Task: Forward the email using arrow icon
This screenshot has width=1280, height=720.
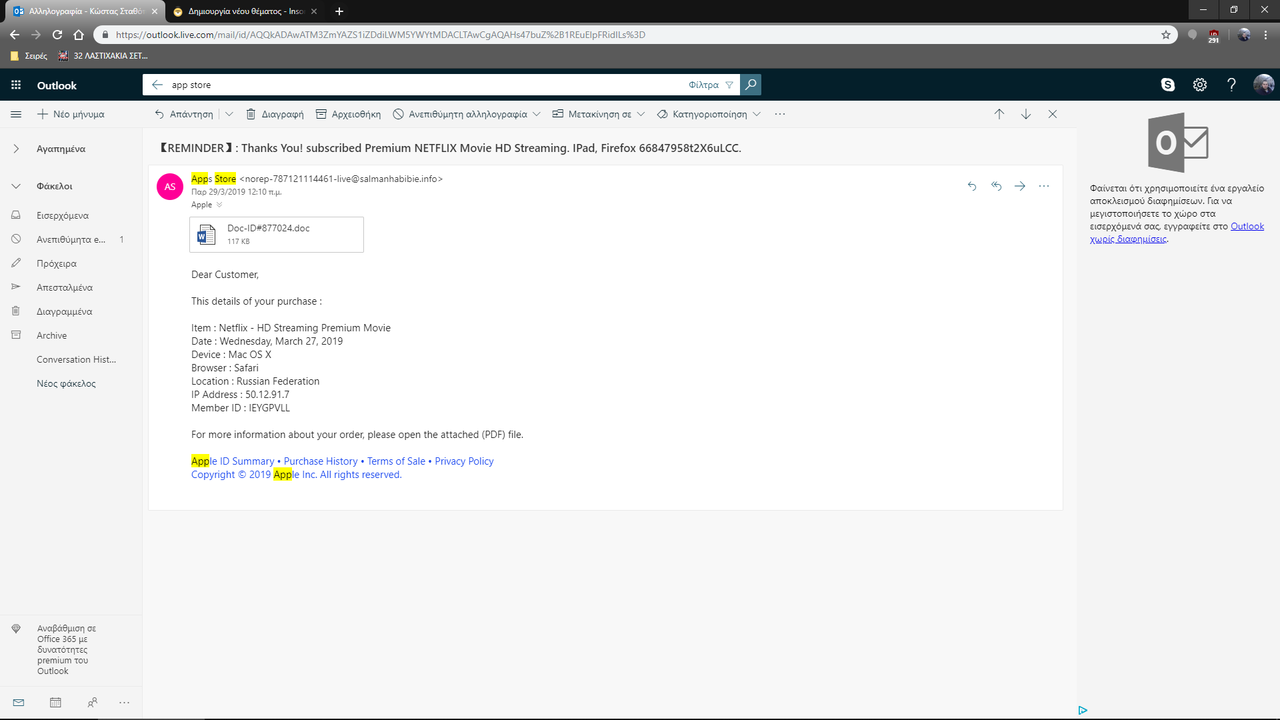Action: (x=1020, y=186)
